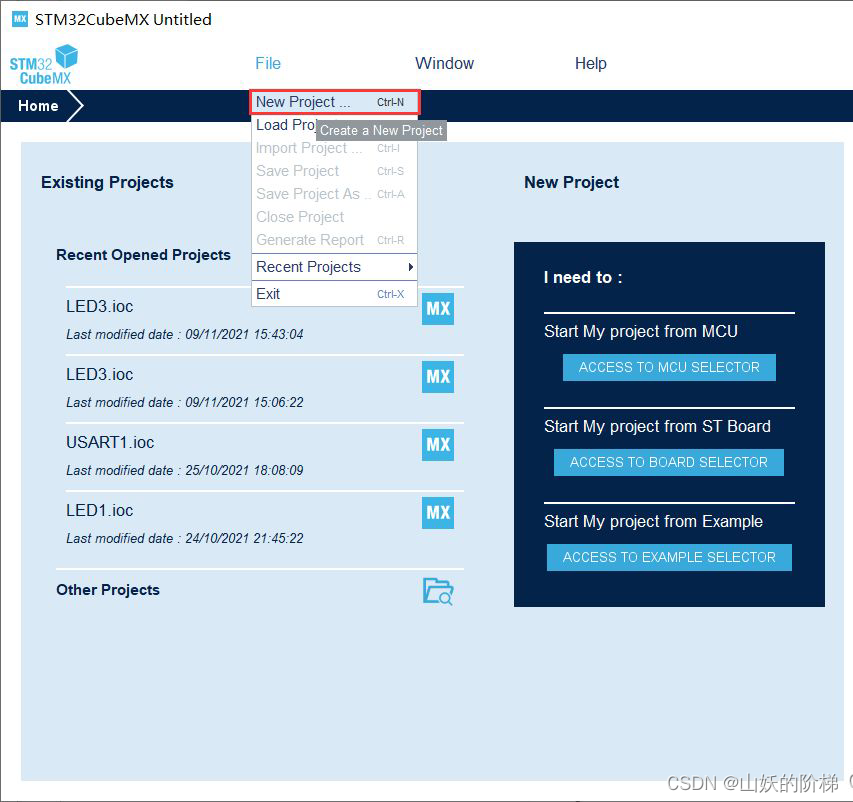The image size is (853, 802).
Task: Click the Recent Opened Projects heading
Action: point(143,255)
